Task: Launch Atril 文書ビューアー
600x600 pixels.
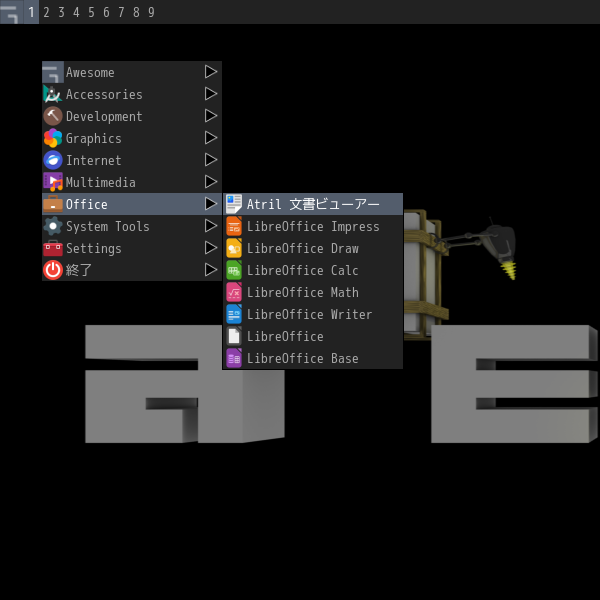Action: click(313, 204)
